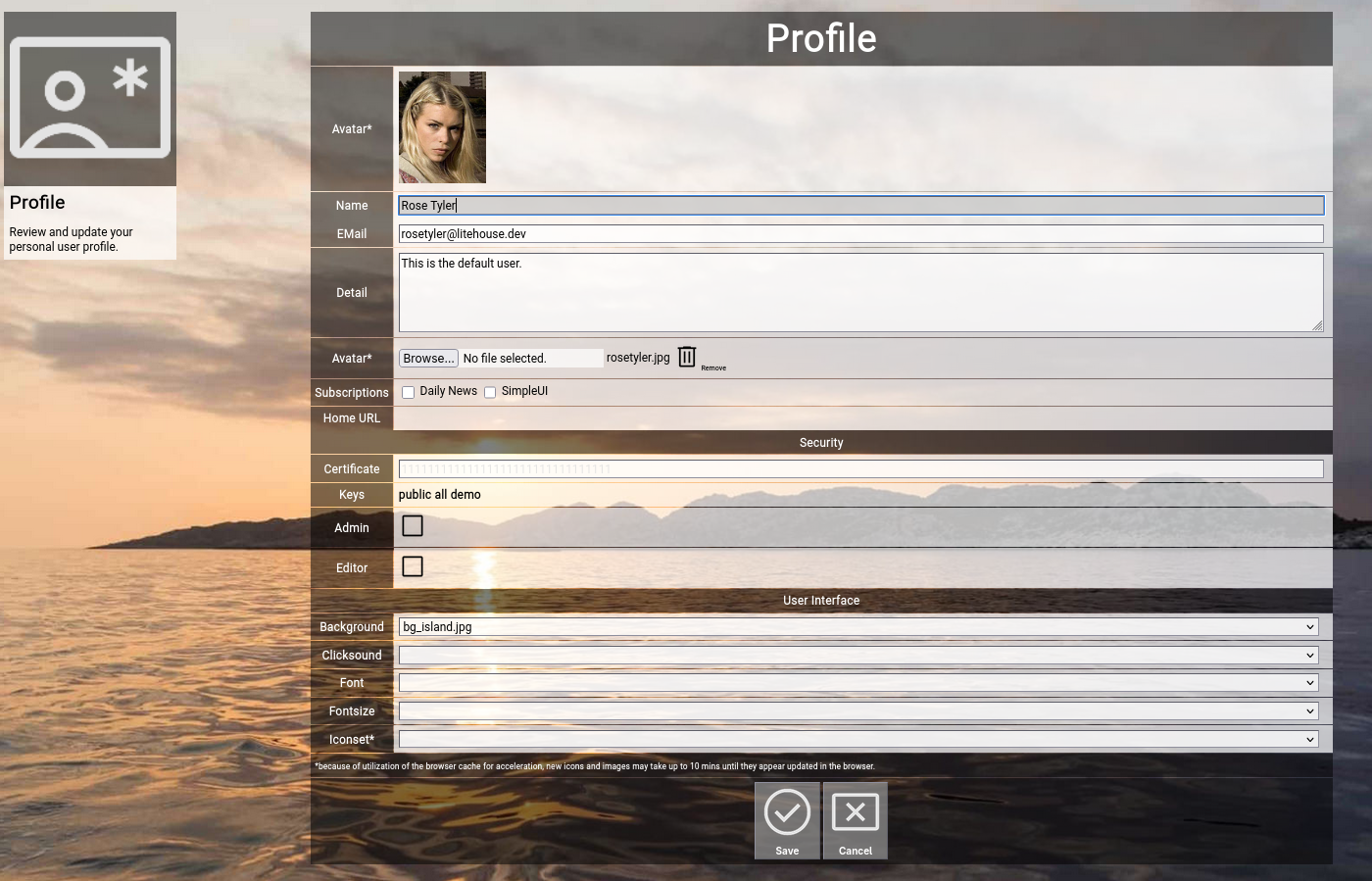Image resolution: width=1372 pixels, height=881 pixels.
Task: Check the Admin checkbox
Action: point(413,526)
